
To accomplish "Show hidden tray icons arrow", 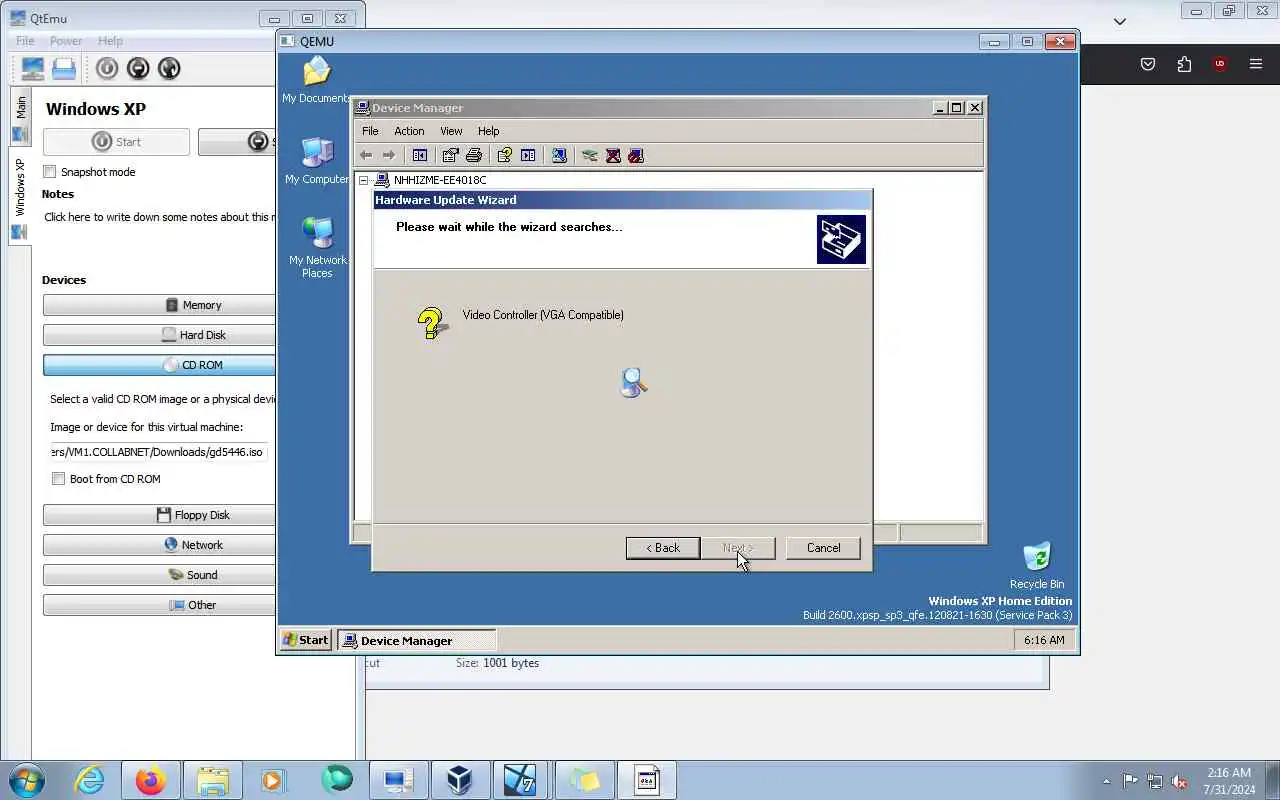I will pyautogui.click(x=1106, y=781).
